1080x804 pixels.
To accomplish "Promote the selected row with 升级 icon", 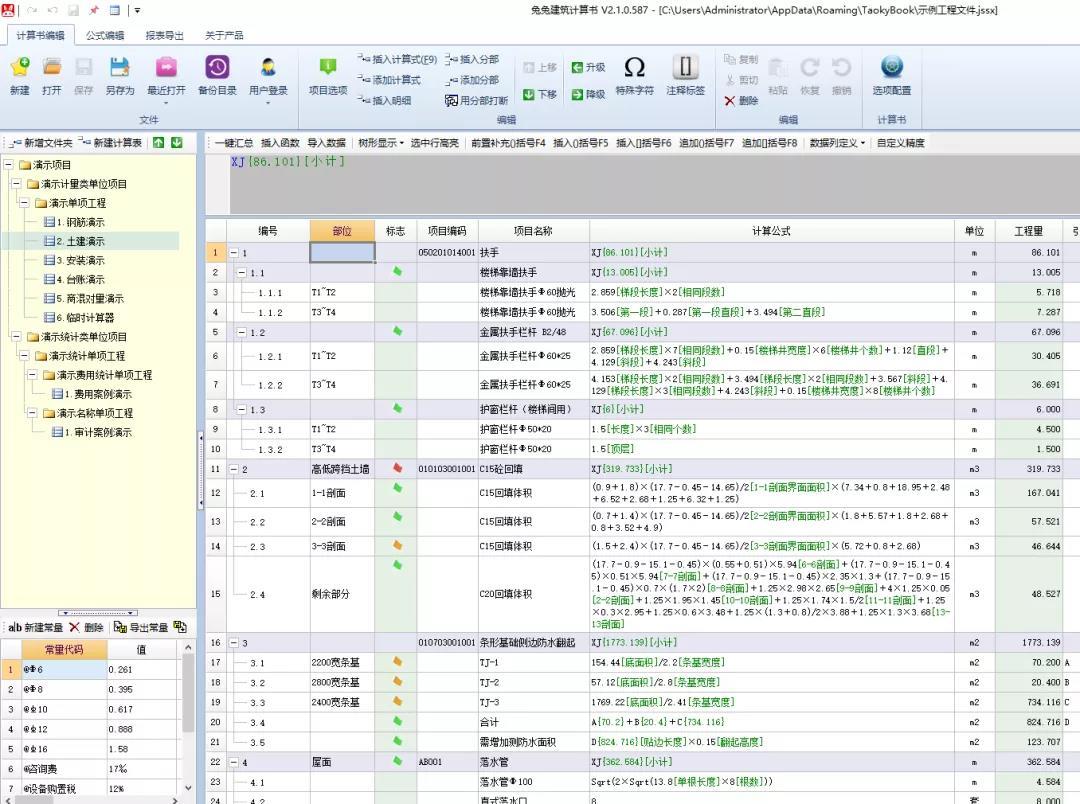I will pyautogui.click(x=592, y=67).
